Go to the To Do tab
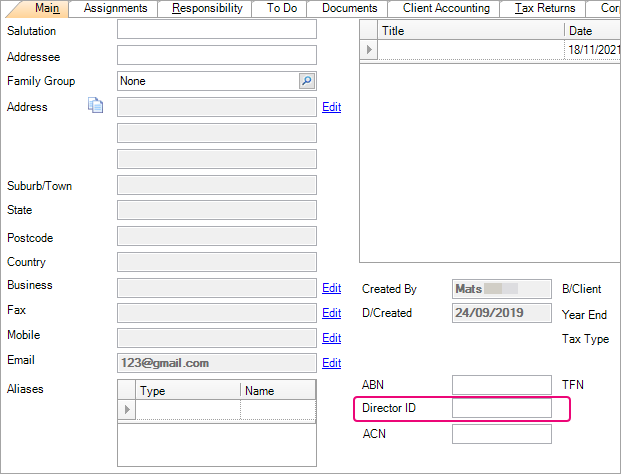This screenshot has width=621, height=474. (x=281, y=8)
